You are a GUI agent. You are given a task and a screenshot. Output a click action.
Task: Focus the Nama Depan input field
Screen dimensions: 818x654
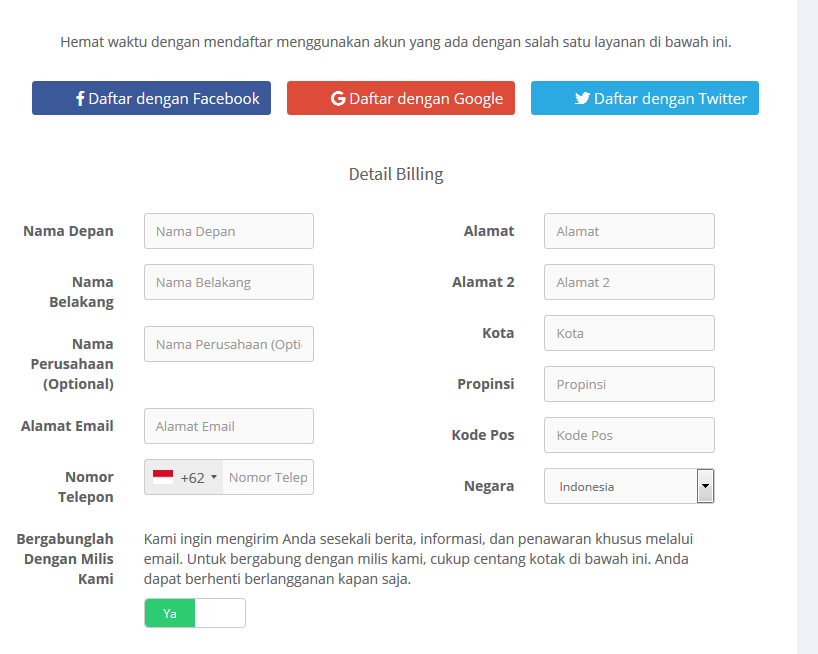(x=229, y=231)
